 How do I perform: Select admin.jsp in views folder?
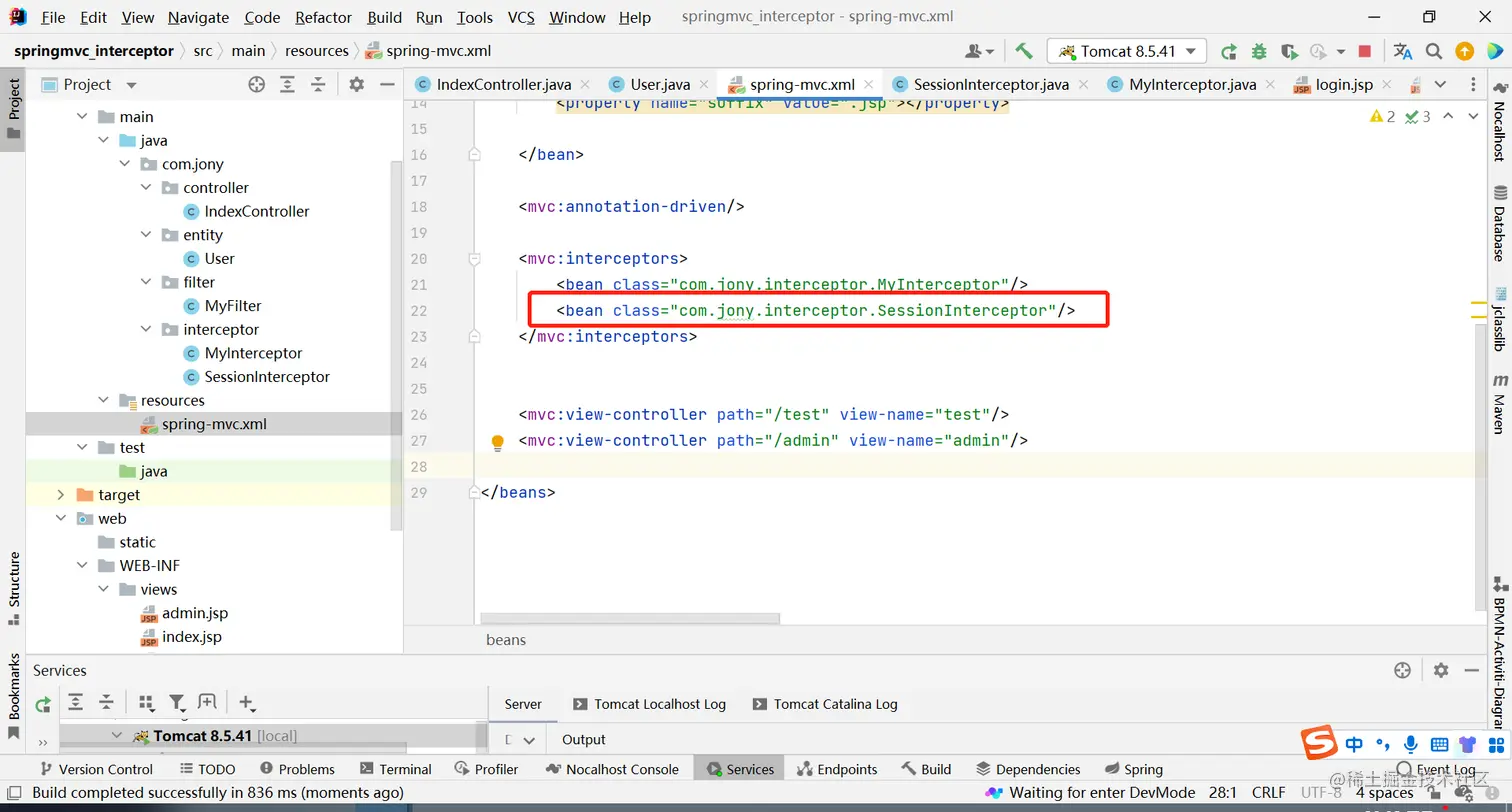pos(185,613)
